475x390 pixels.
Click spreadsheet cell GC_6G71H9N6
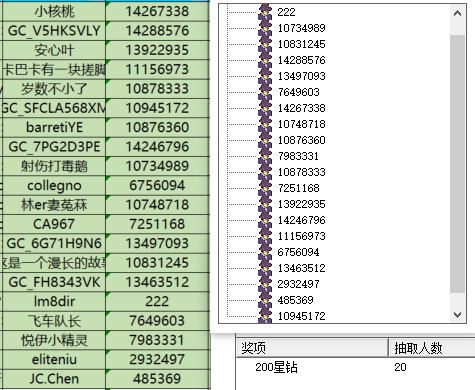(x=54, y=243)
